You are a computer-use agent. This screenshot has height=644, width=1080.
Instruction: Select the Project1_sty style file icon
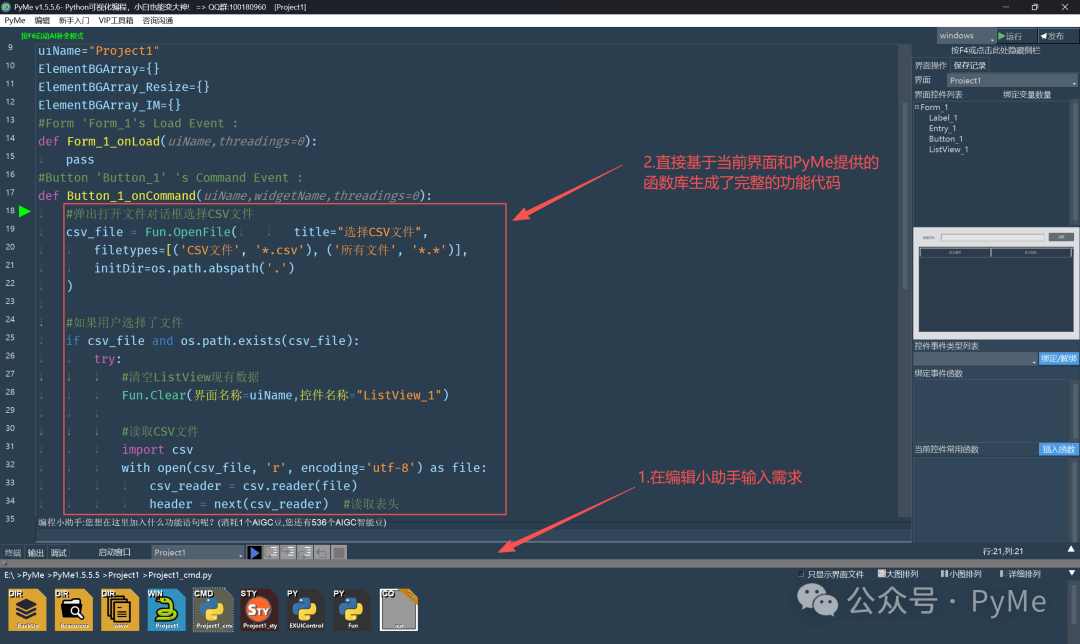[x=259, y=610]
